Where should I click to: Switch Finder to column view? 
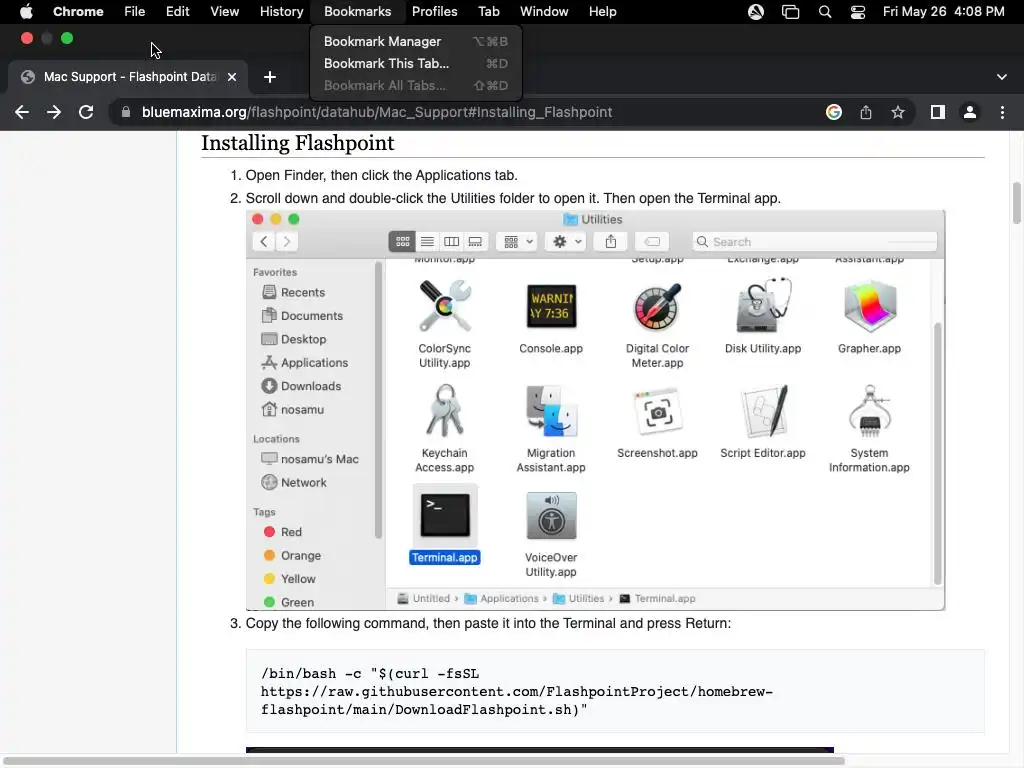click(x=451, y=242)
